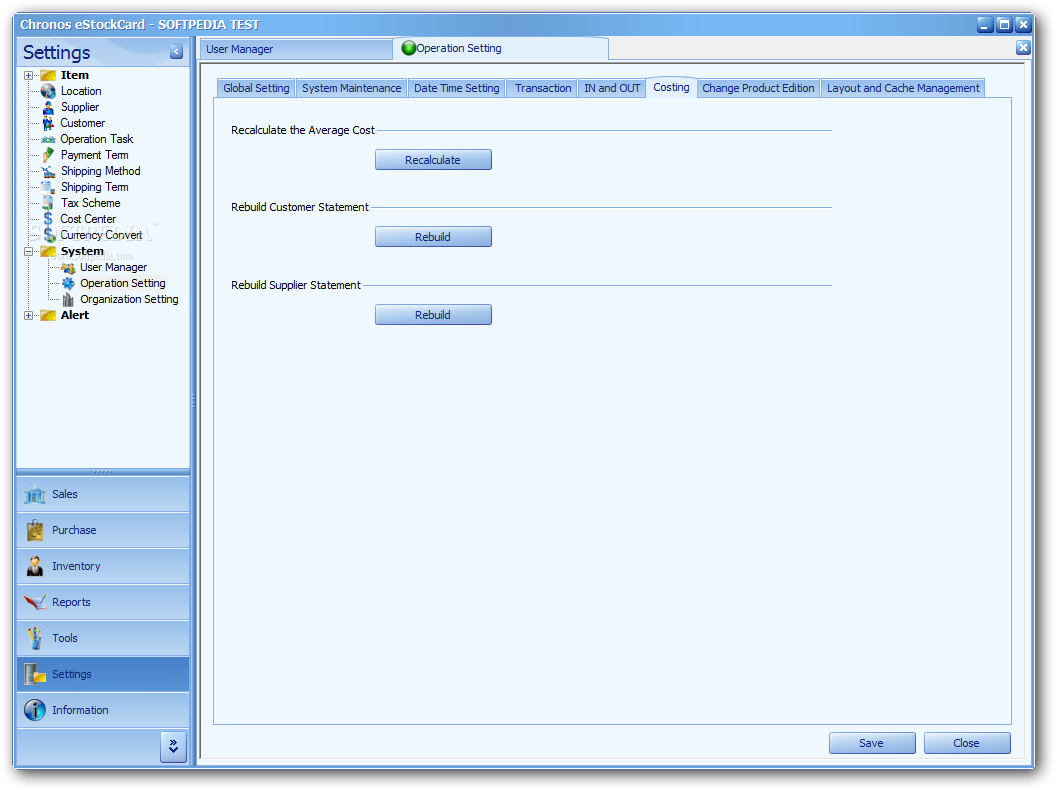Click the sidebar splitter grip handle
The height and width of the screenshot is (790, 1056).
coord(193,401)
